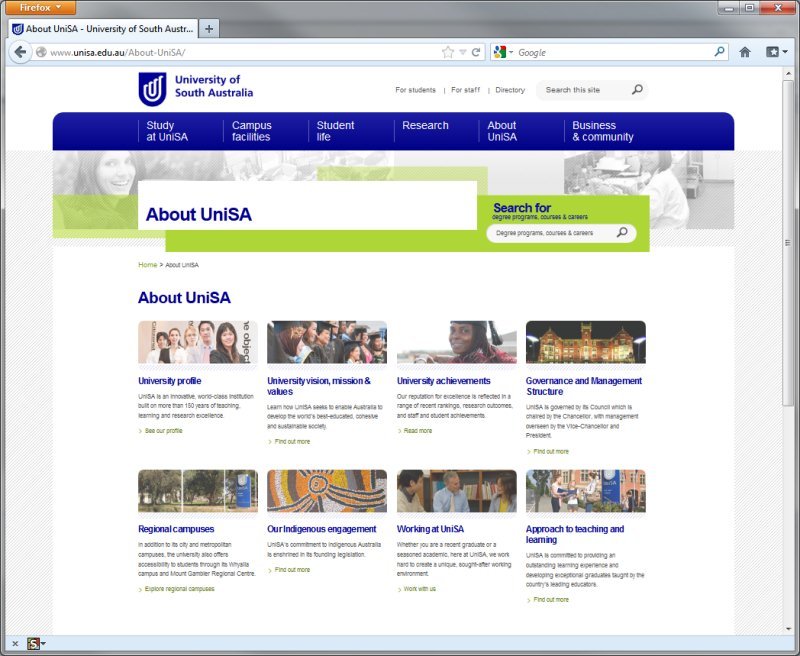Open University profile heading link

[169, 381]
